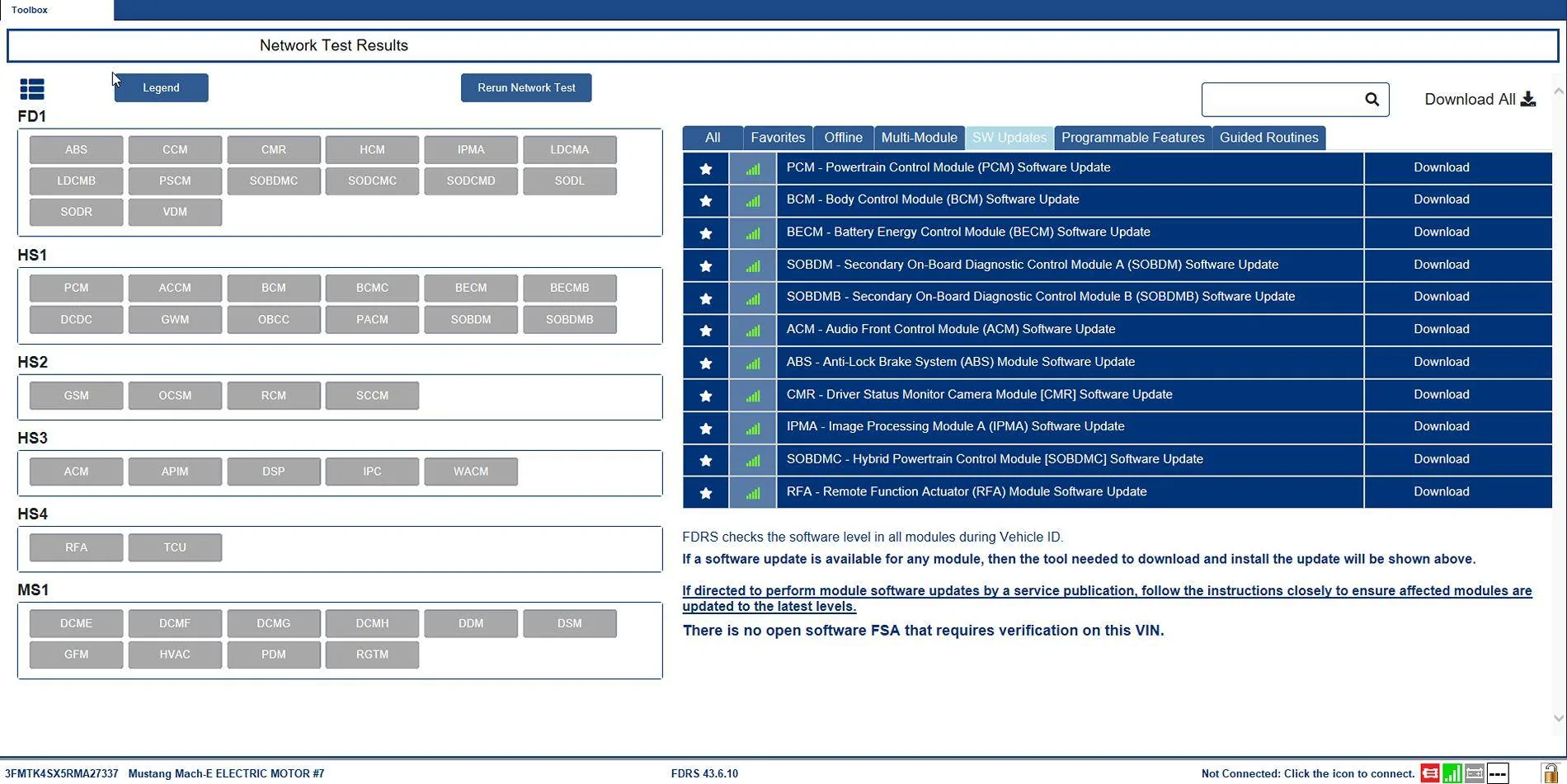Screen dimensions: 1567x784
Task: Star the ACM Audio Front Control update
Action: click(x=705, y=331)
